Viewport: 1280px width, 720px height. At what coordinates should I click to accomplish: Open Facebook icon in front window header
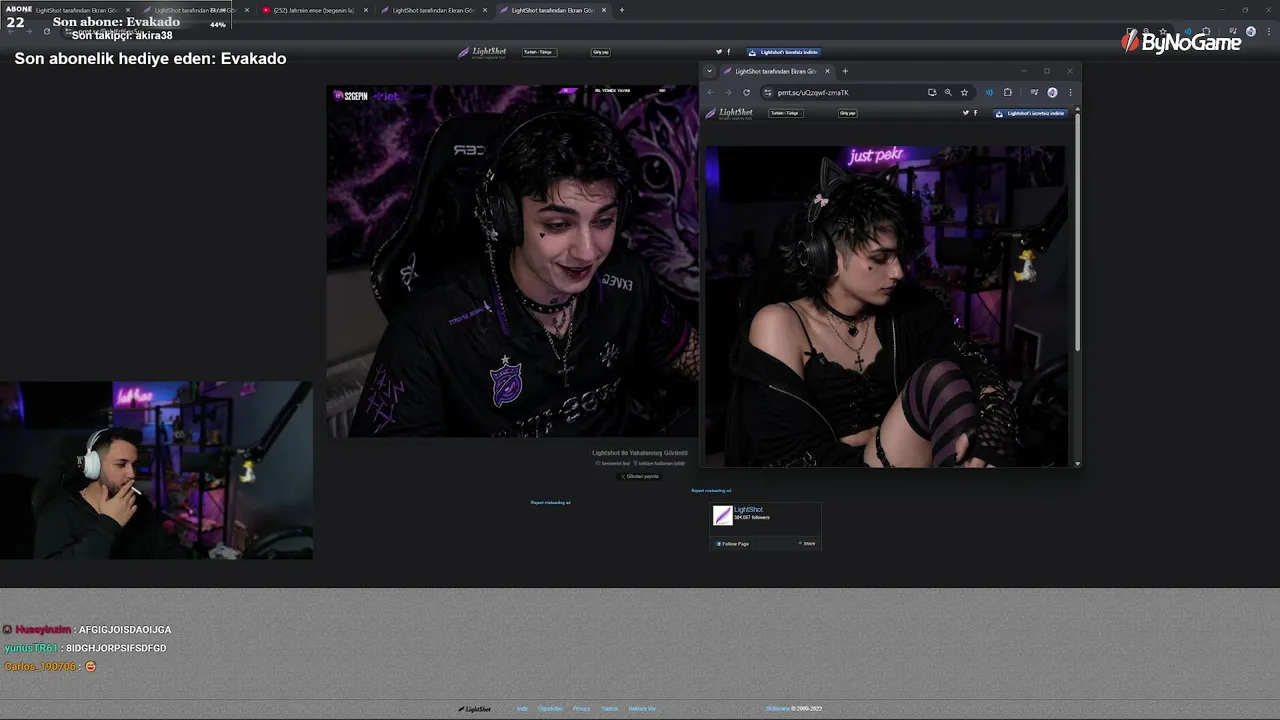point(975,113)
